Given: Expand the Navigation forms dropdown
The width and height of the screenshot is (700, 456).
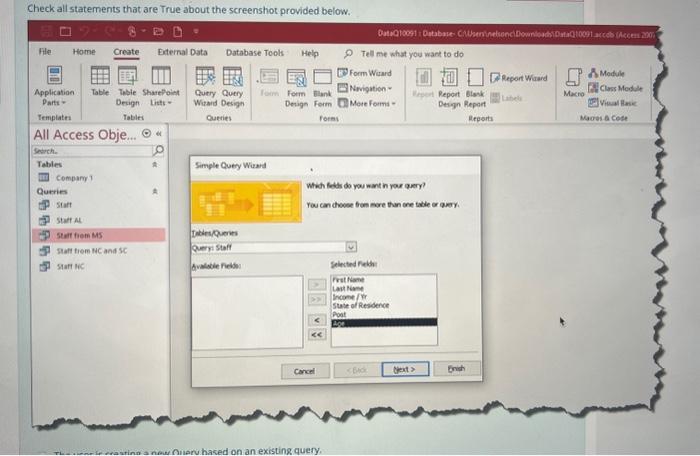Looking at the screenshot, I should (365, 88).
